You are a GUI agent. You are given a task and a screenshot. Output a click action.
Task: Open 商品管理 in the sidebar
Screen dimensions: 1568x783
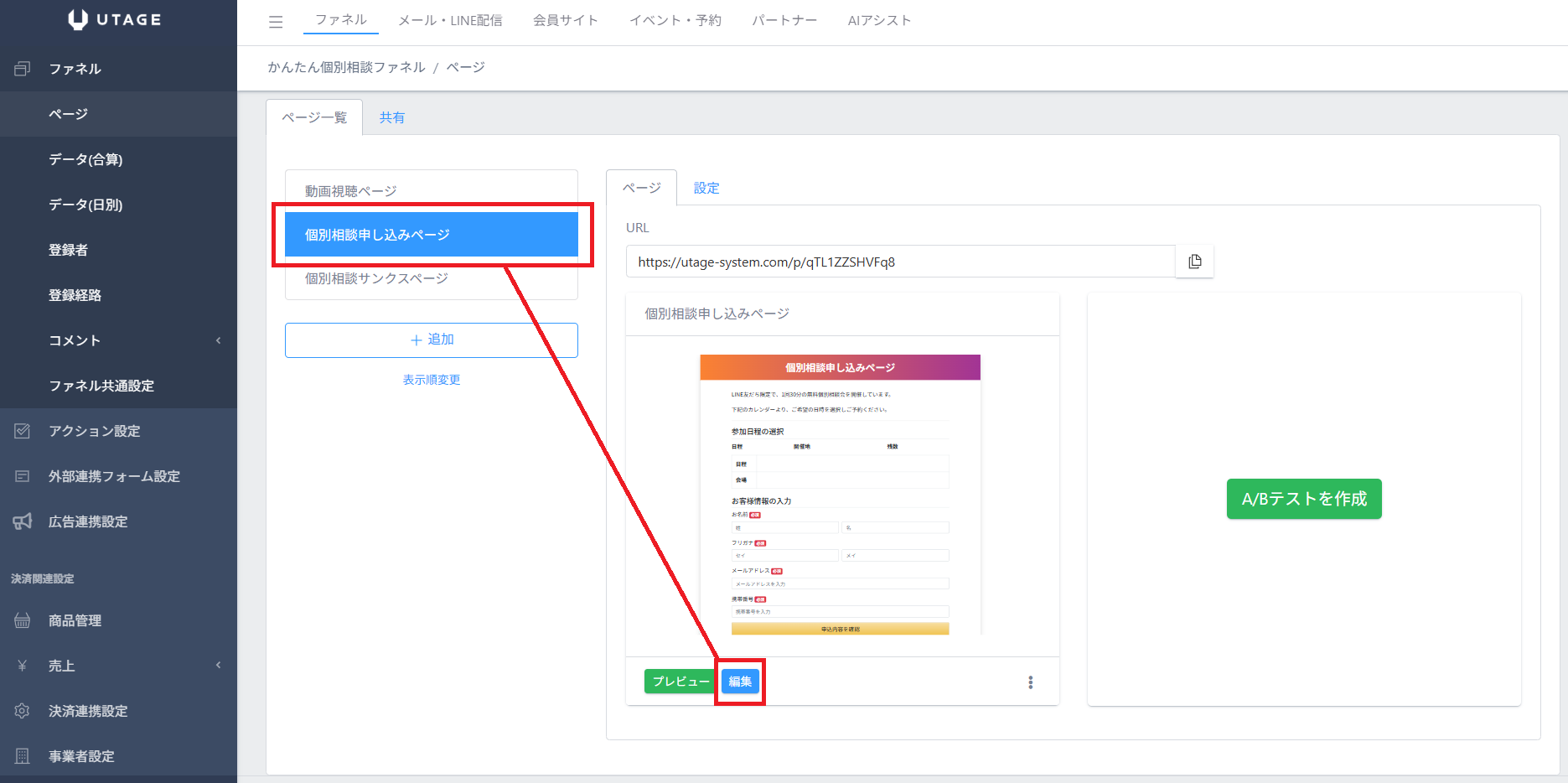point(75,620)
